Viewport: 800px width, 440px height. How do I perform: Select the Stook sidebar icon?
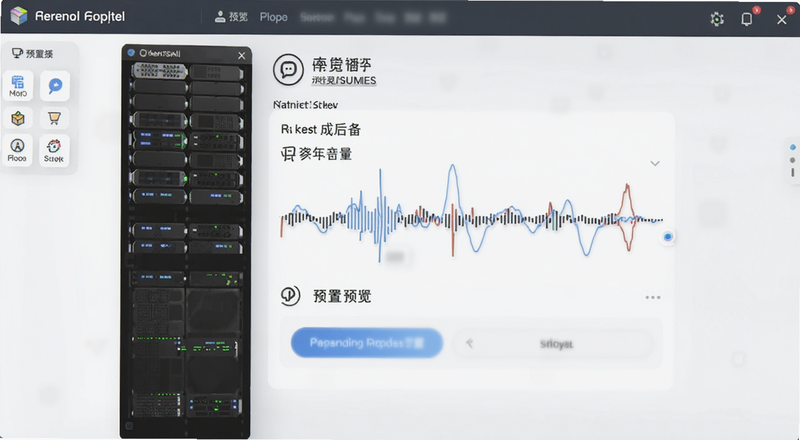pyautogui.click(x=54, y=150)
